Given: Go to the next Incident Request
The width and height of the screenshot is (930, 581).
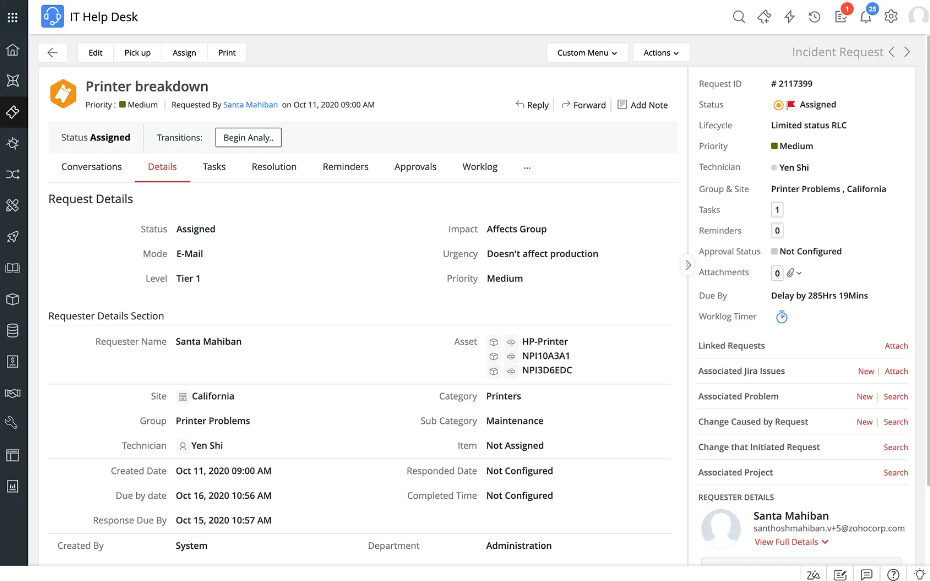Looking at the screenshot, I should 907,52.
